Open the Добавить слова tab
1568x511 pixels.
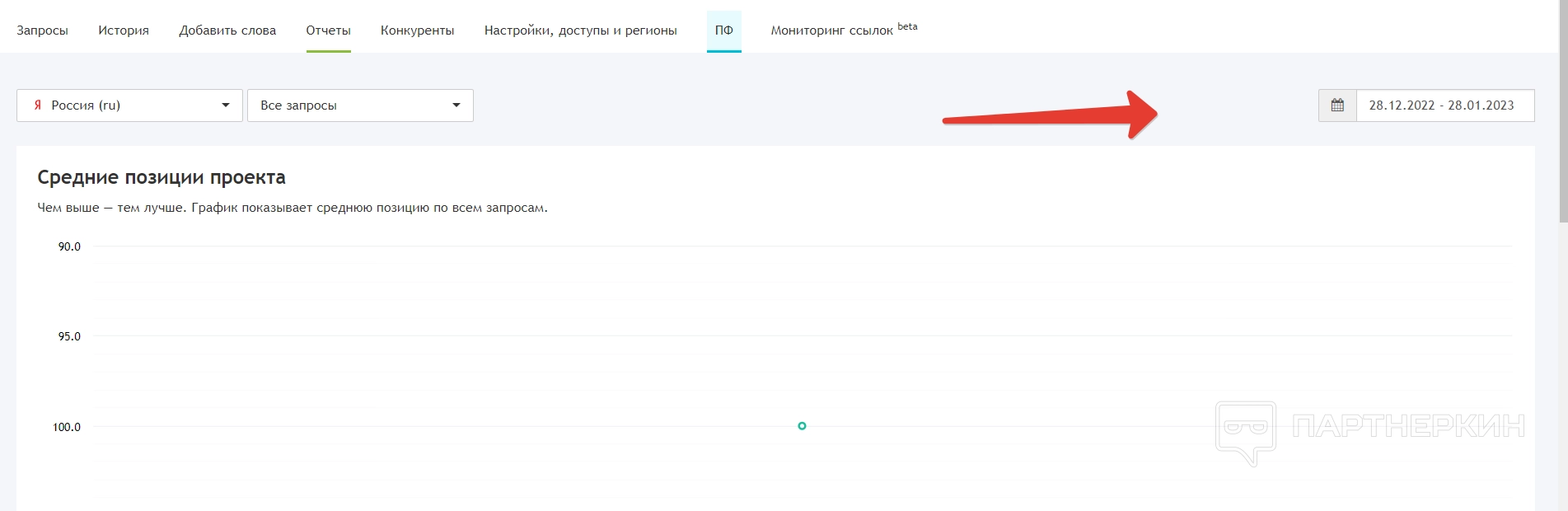click(227, 30)
